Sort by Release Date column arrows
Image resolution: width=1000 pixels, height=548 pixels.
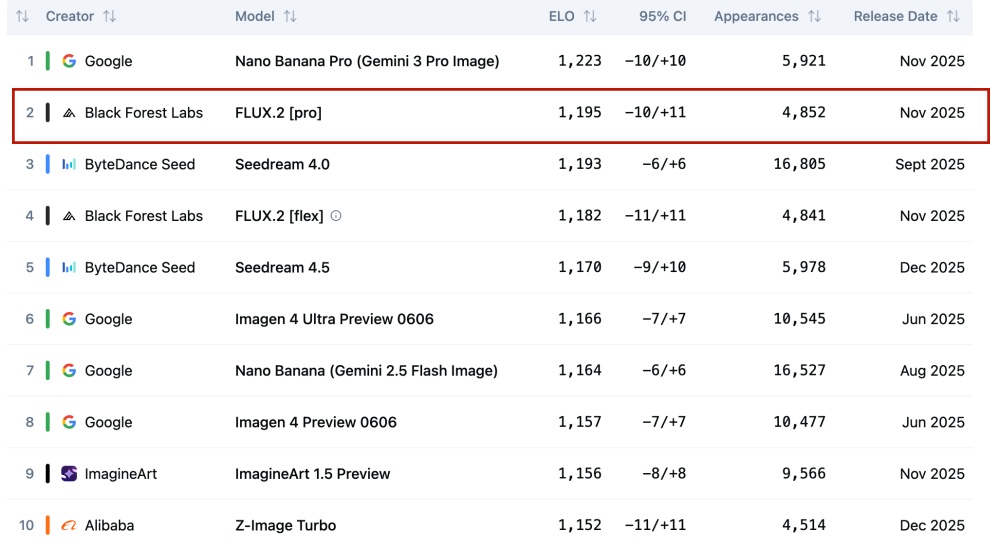[953, 17]
